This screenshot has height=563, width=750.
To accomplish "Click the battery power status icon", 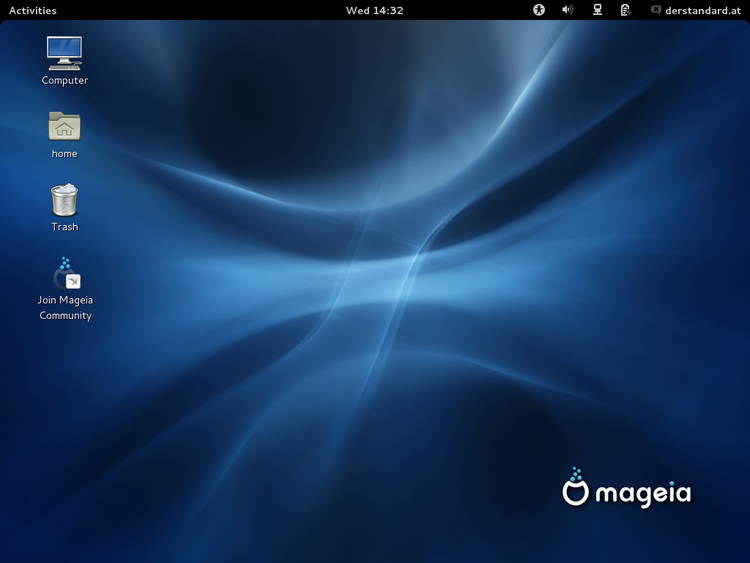I will point(625,10).
